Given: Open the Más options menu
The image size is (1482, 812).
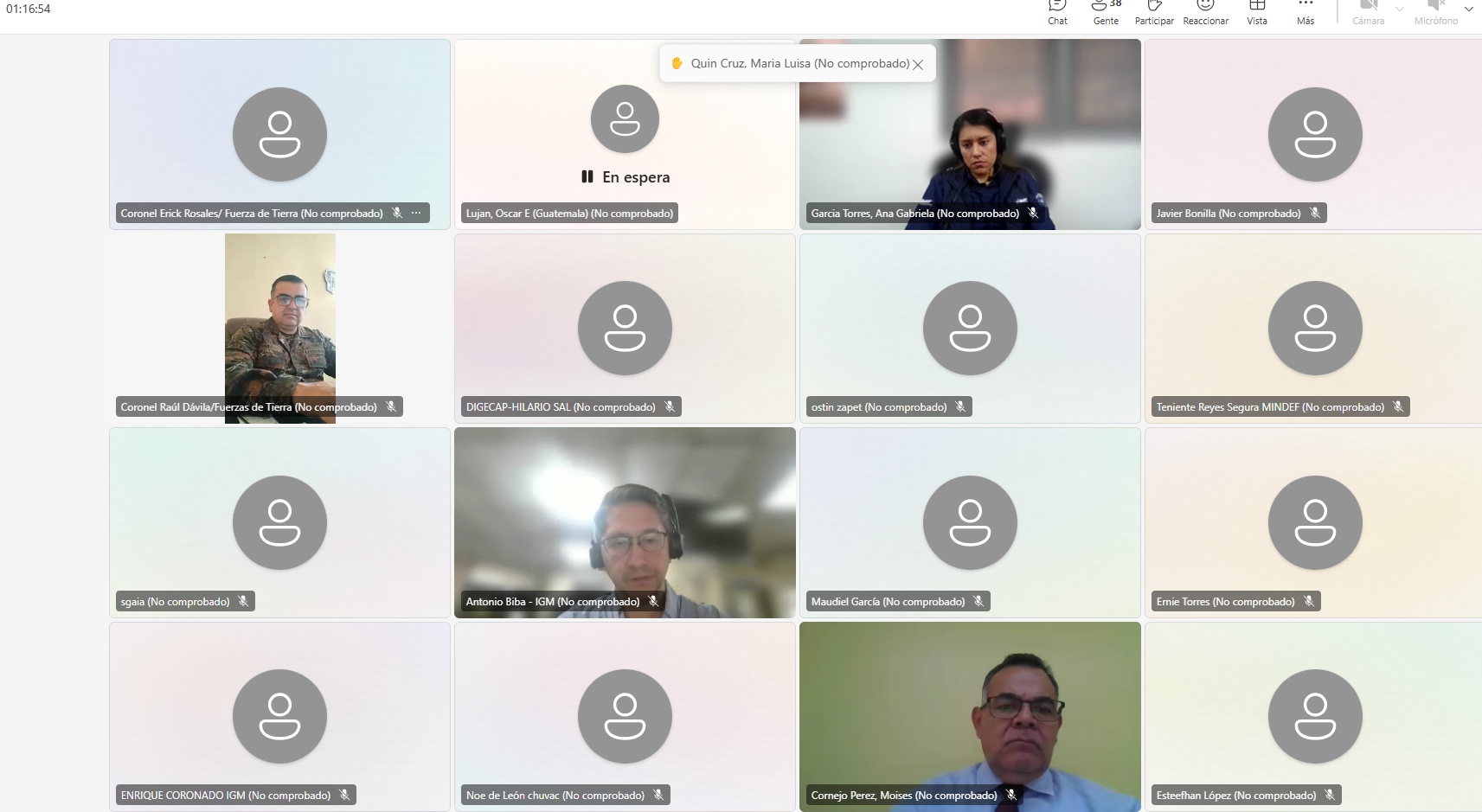Looking at the screenshot, I should (x=1306, y=12).
